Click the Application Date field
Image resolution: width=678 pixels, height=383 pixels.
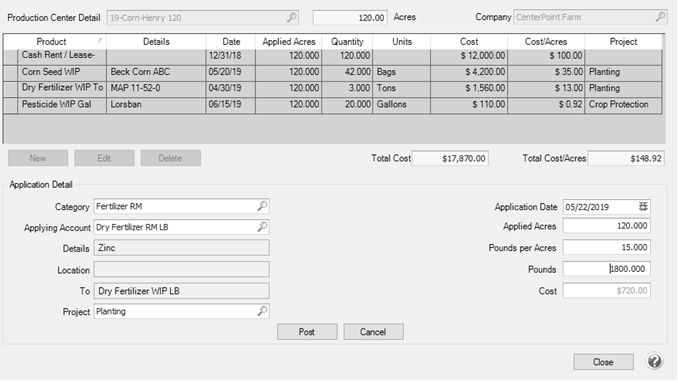(x=607, y=207)
